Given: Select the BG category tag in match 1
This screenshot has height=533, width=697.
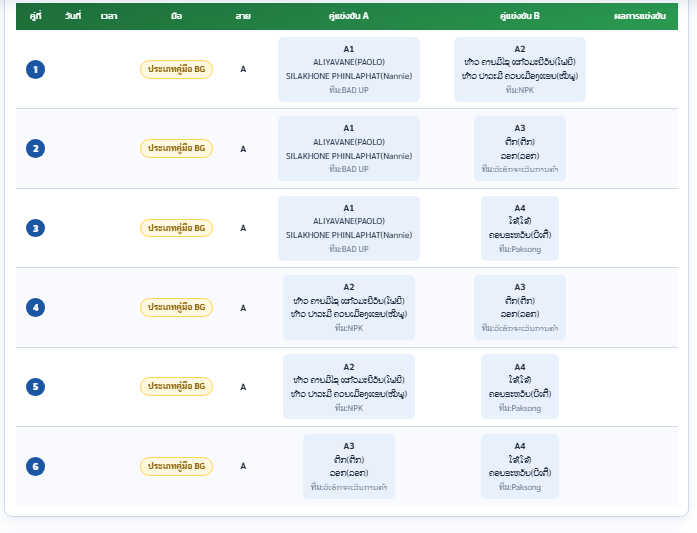Looking at the screenshot, I should pyautogui.click(x=176, y=69).
